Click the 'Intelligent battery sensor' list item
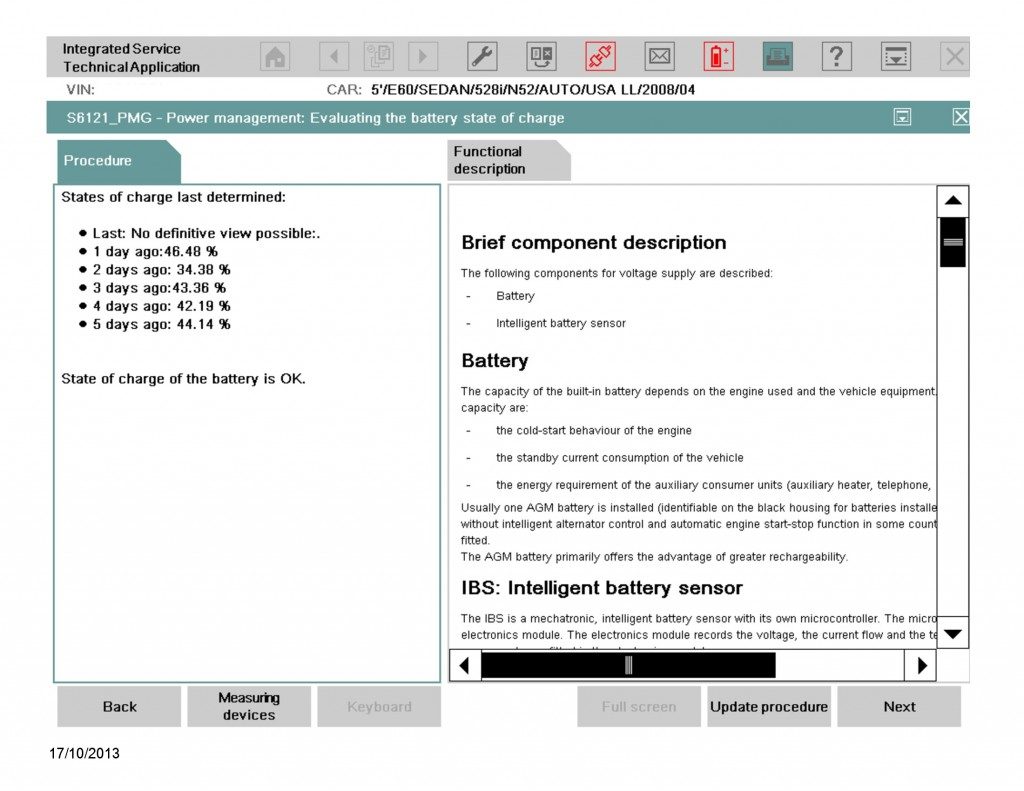The width and height of the screenshot is (1024, 791). pos(560,323)
